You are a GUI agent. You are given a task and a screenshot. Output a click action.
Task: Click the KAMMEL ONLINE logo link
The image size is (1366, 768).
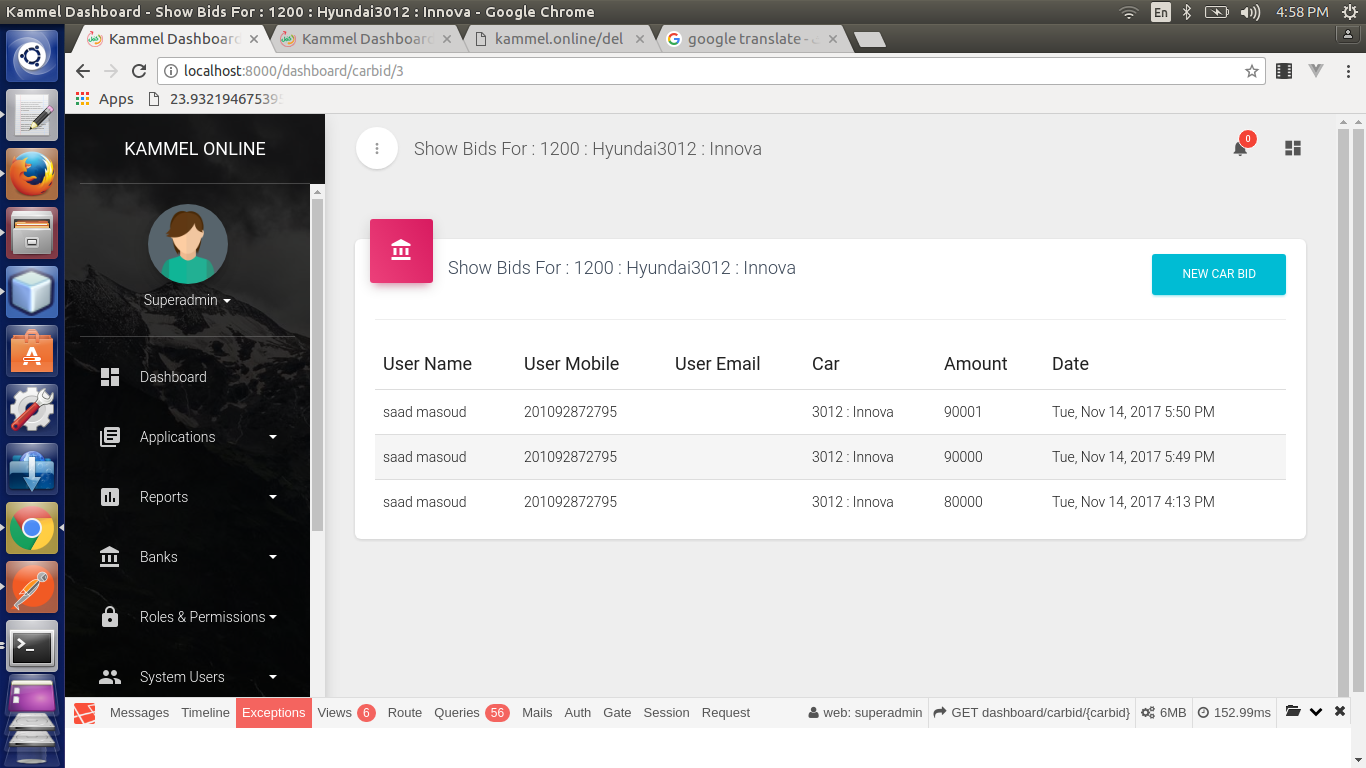(195, 149)
